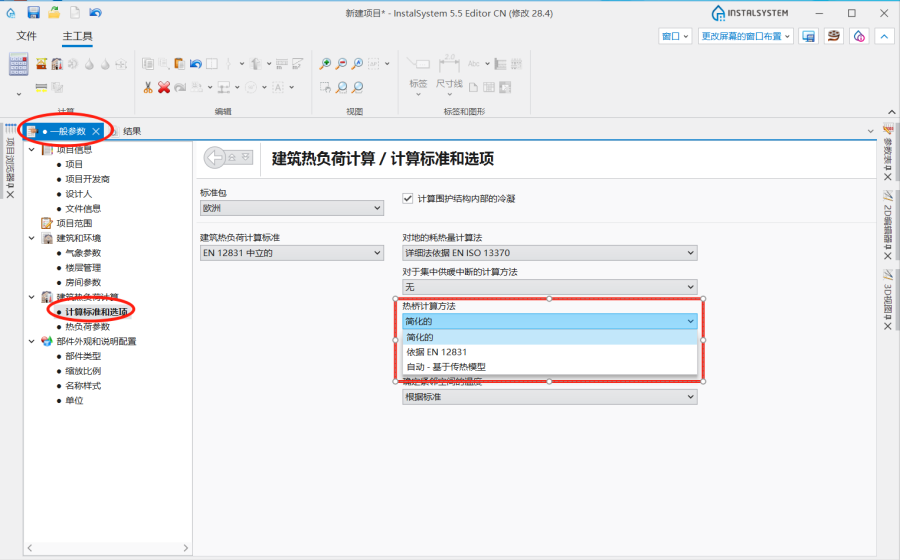The height and width of the screenshot is (560, 900).
Task: Switch to the 结果 tab
Action: click(131, 131)
